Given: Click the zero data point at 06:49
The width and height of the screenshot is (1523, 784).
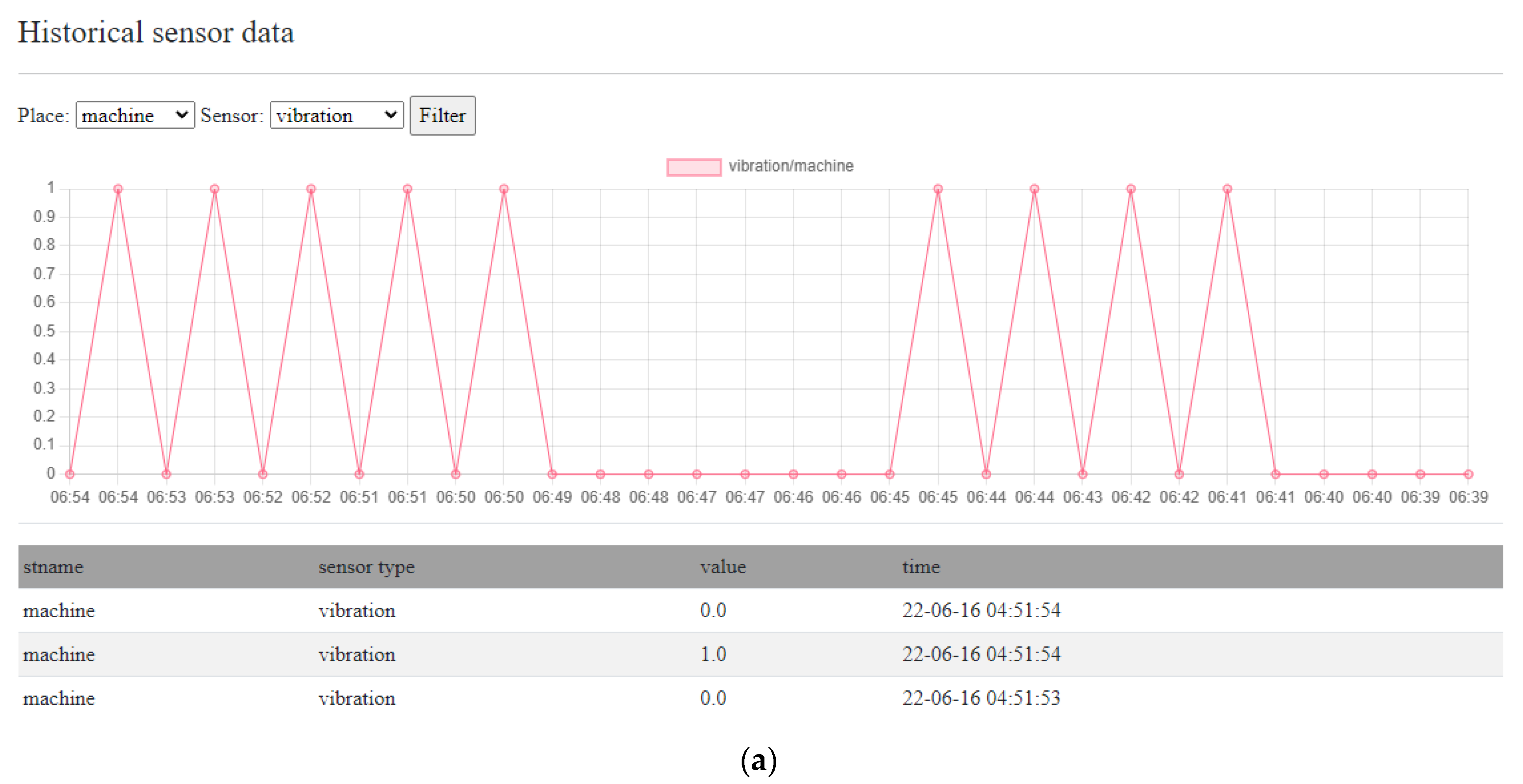Looking at the screenshot, I should 552,474.
